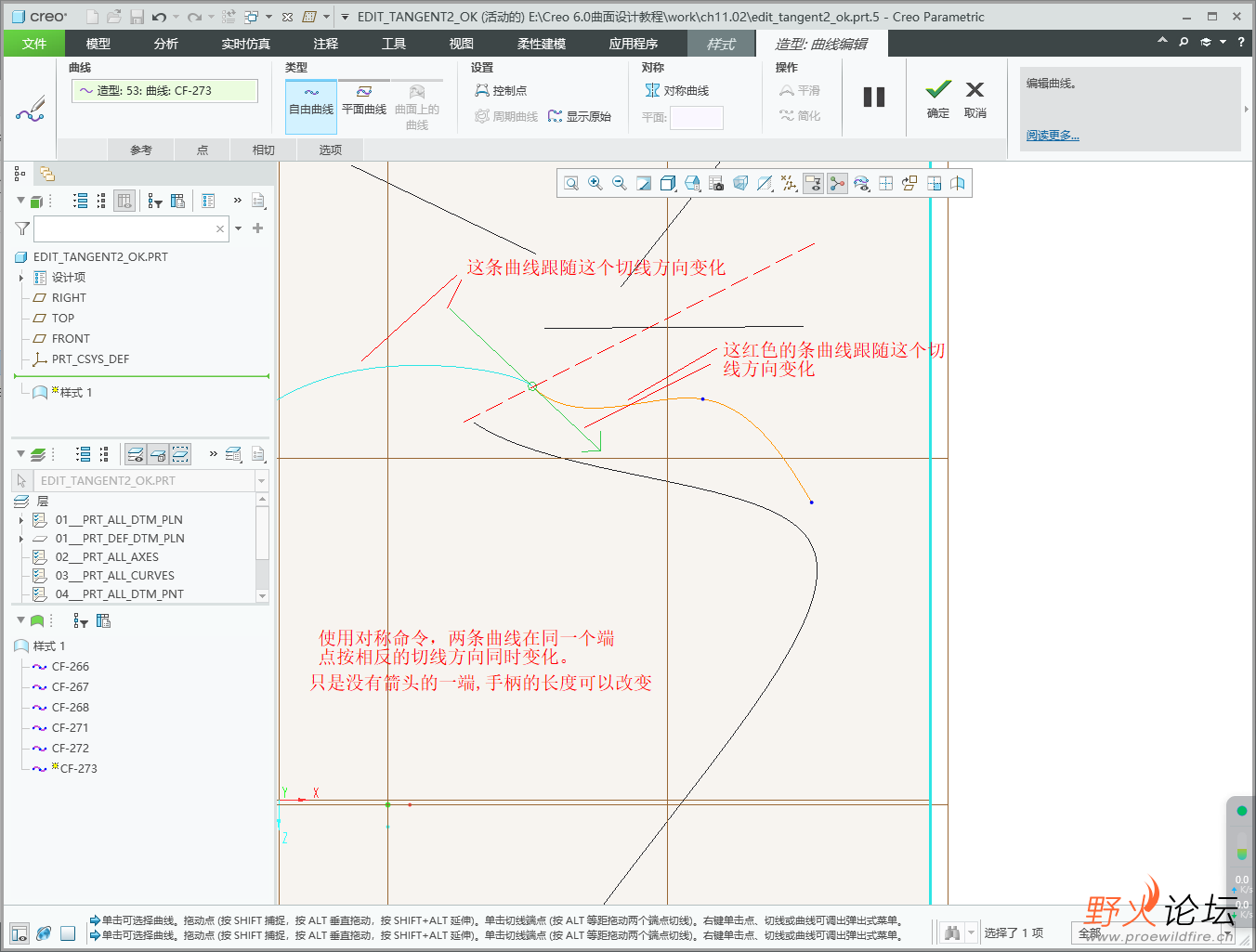This screenshot has height=952, width=1256.
Task: Confirm with the green checkmark 确定
Action: click(x=938, y=99)
